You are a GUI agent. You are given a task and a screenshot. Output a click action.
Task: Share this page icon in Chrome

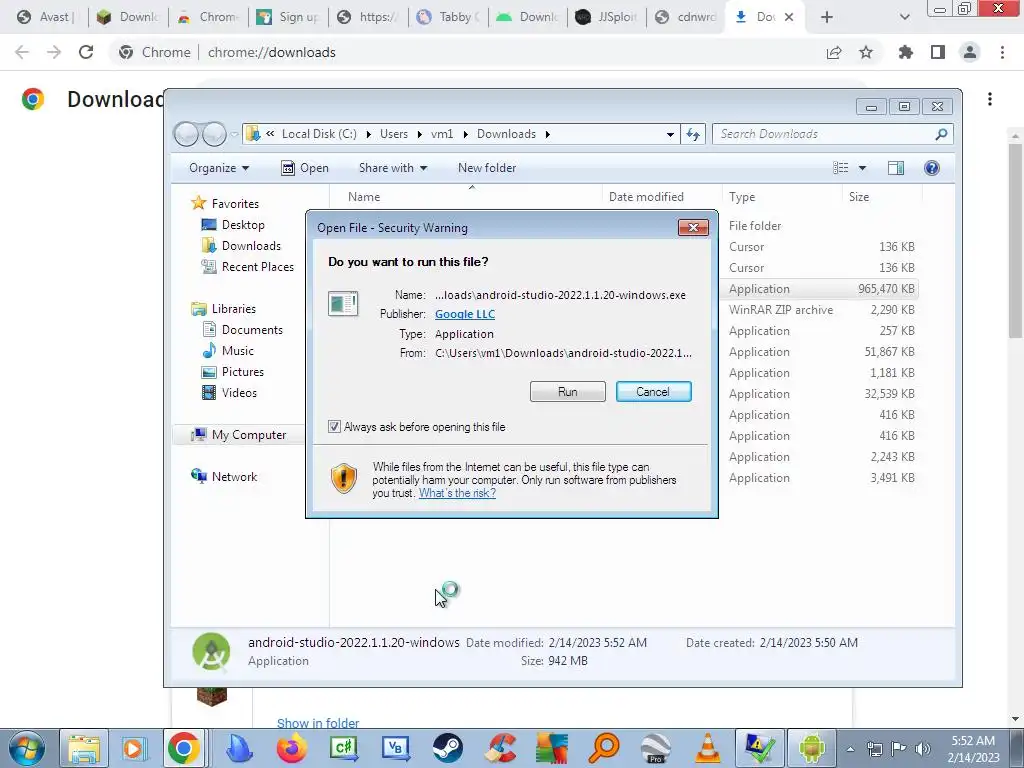coord(834,52)
